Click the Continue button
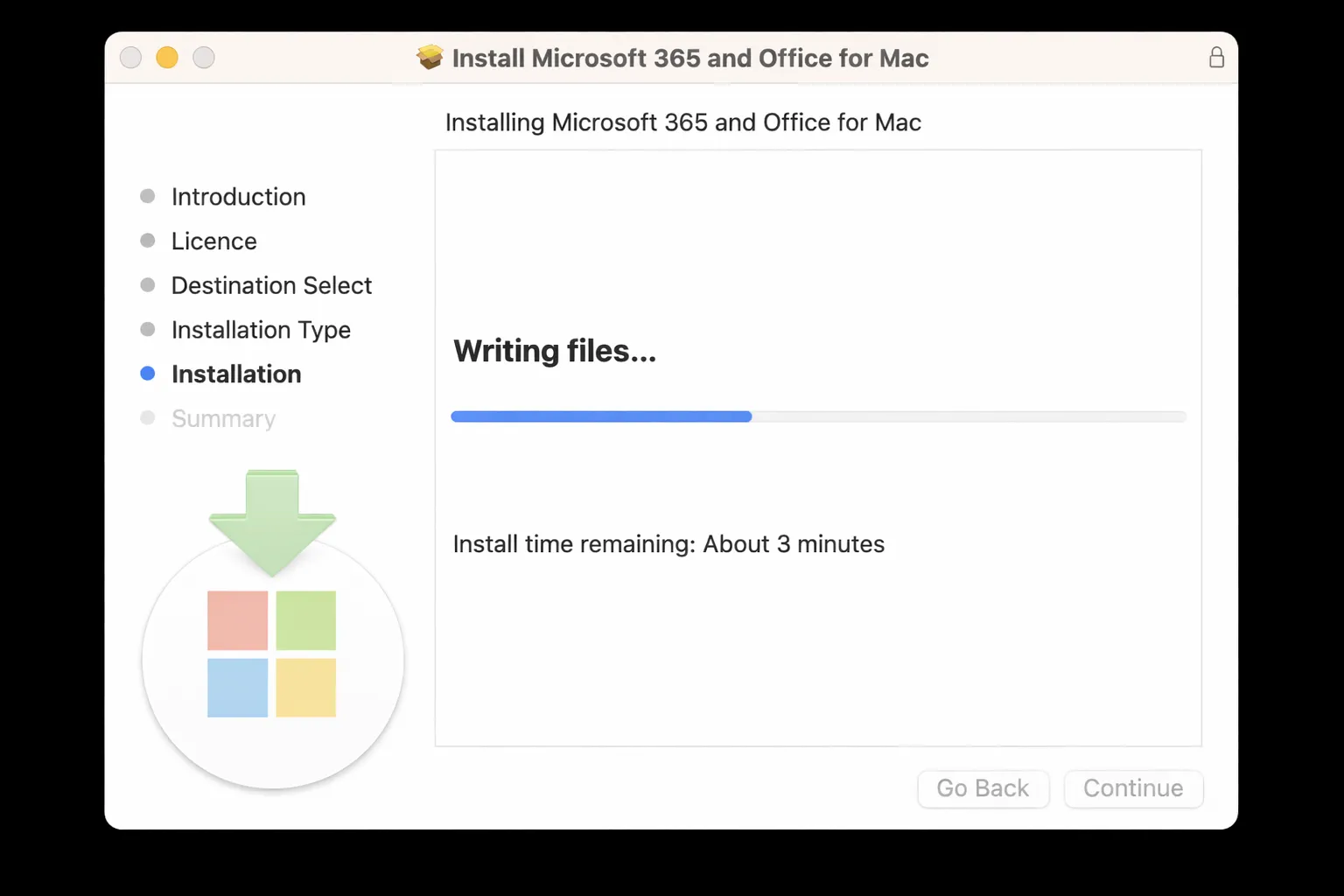The height and width of the screenshot is (896, 1344). [x=1133, y=788]
